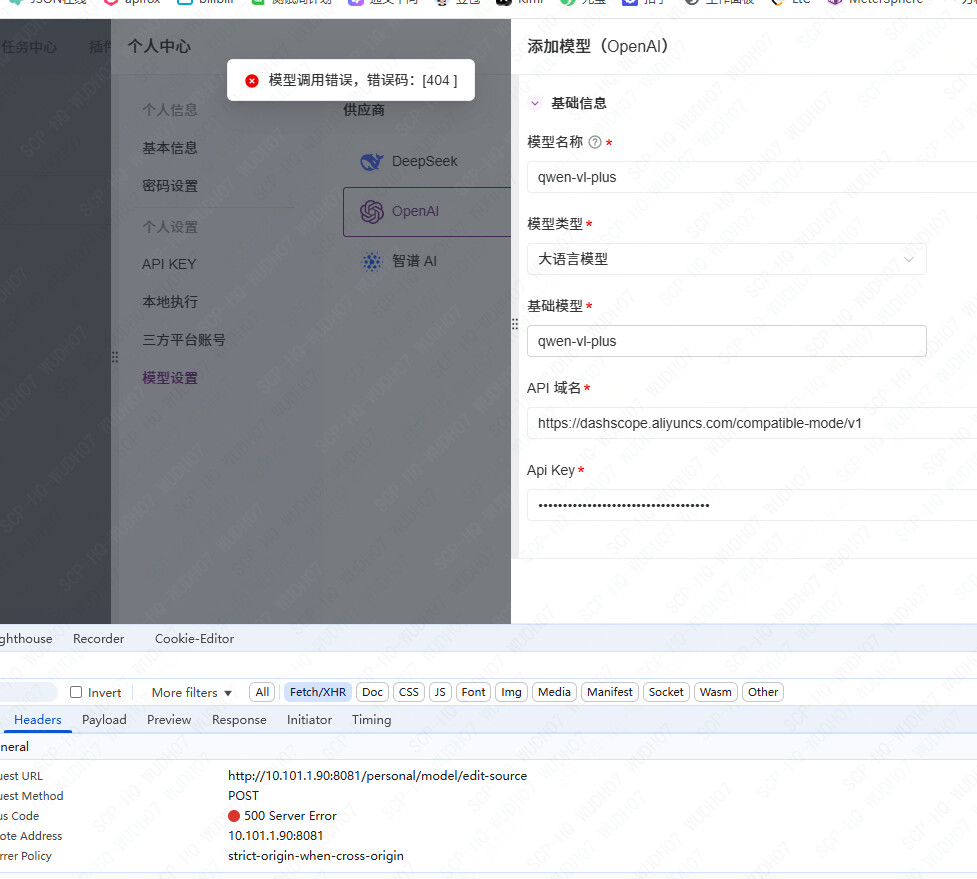The image size is (977, 879).
Task: Click the drag handle beside the sidebar menu
Action: pyautogui.click(x=114, y=357)
